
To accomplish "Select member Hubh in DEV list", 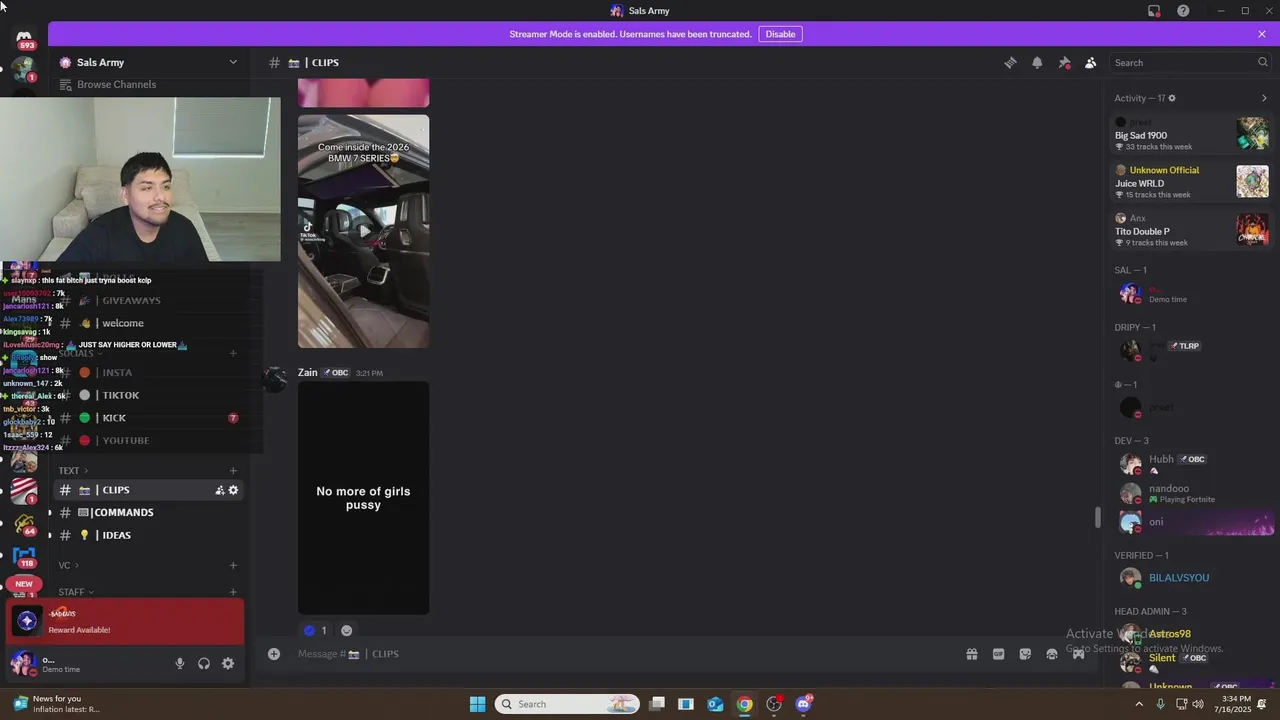I will pos(1191,464).
